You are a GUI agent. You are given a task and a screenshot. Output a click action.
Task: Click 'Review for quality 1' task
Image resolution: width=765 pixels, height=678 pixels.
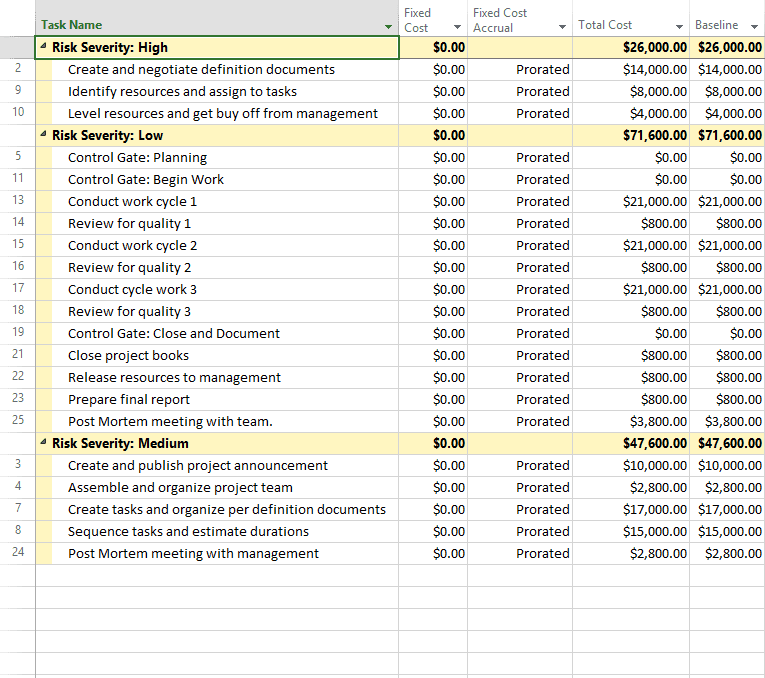tap(129, 223)
